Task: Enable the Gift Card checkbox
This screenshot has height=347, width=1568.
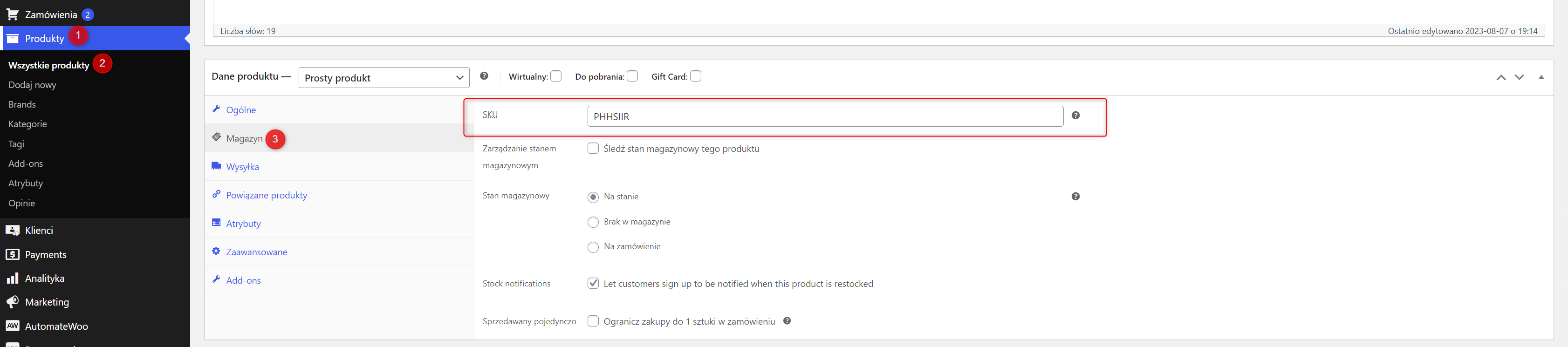Action: coord(696,76)
